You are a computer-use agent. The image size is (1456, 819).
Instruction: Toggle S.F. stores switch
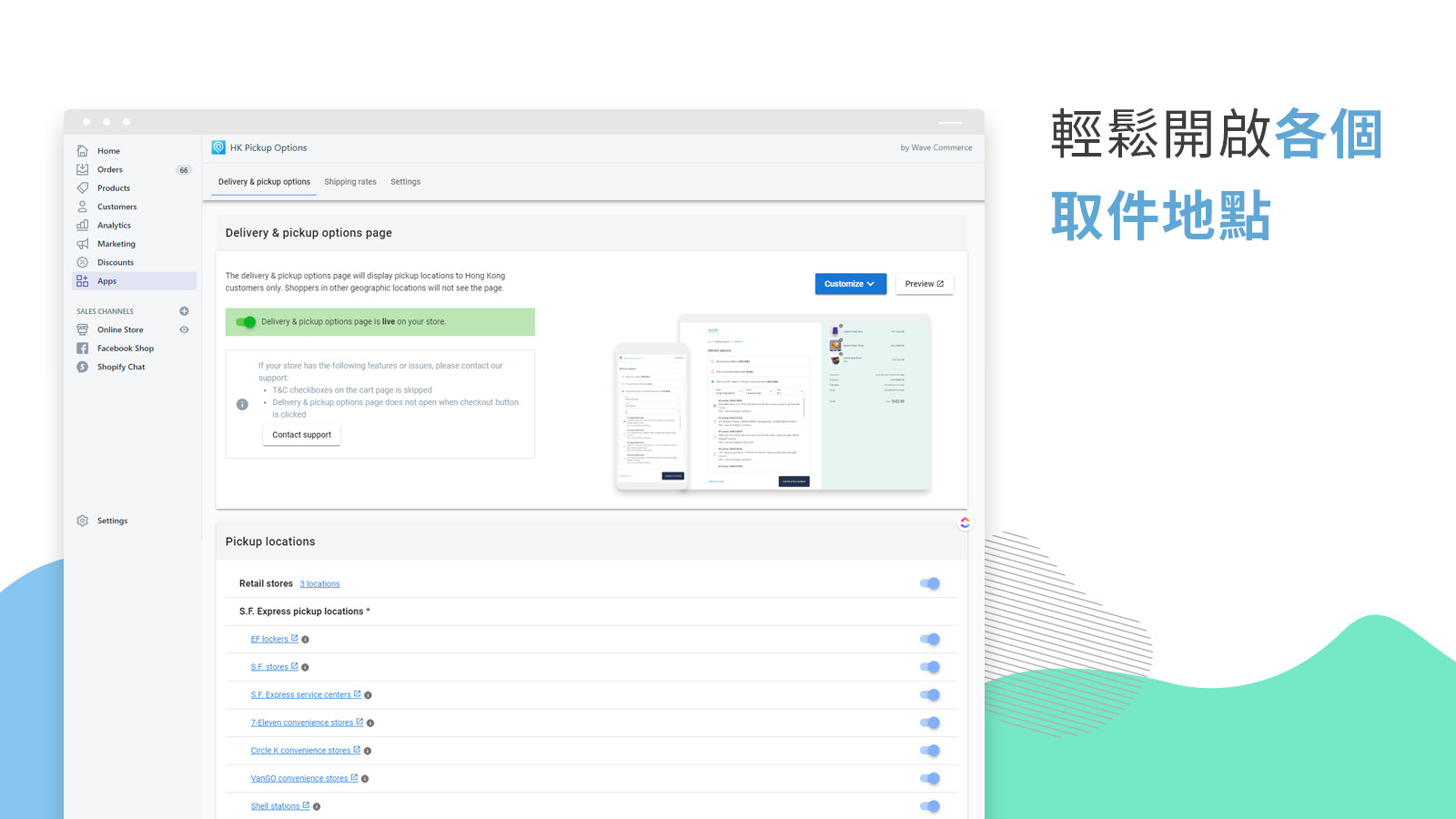pos(930,667)
